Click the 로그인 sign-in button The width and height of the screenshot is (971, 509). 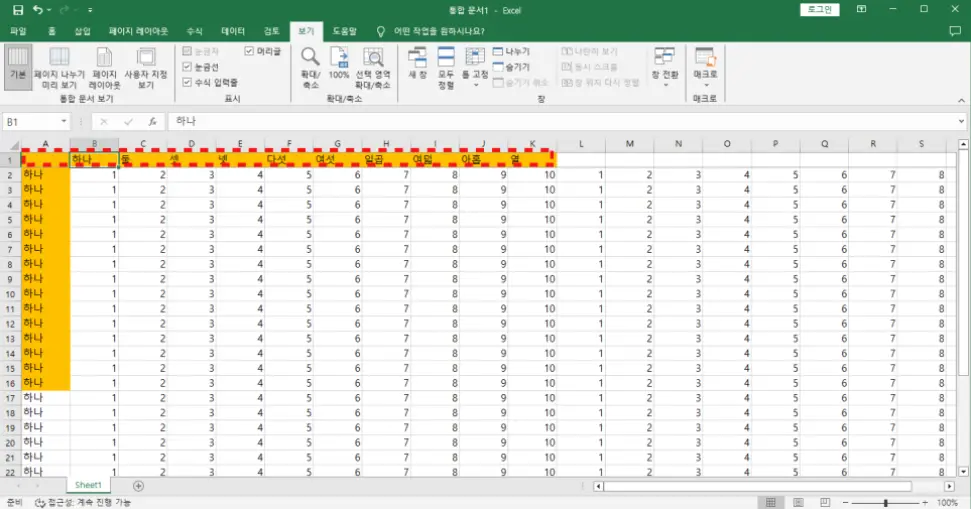820,9
